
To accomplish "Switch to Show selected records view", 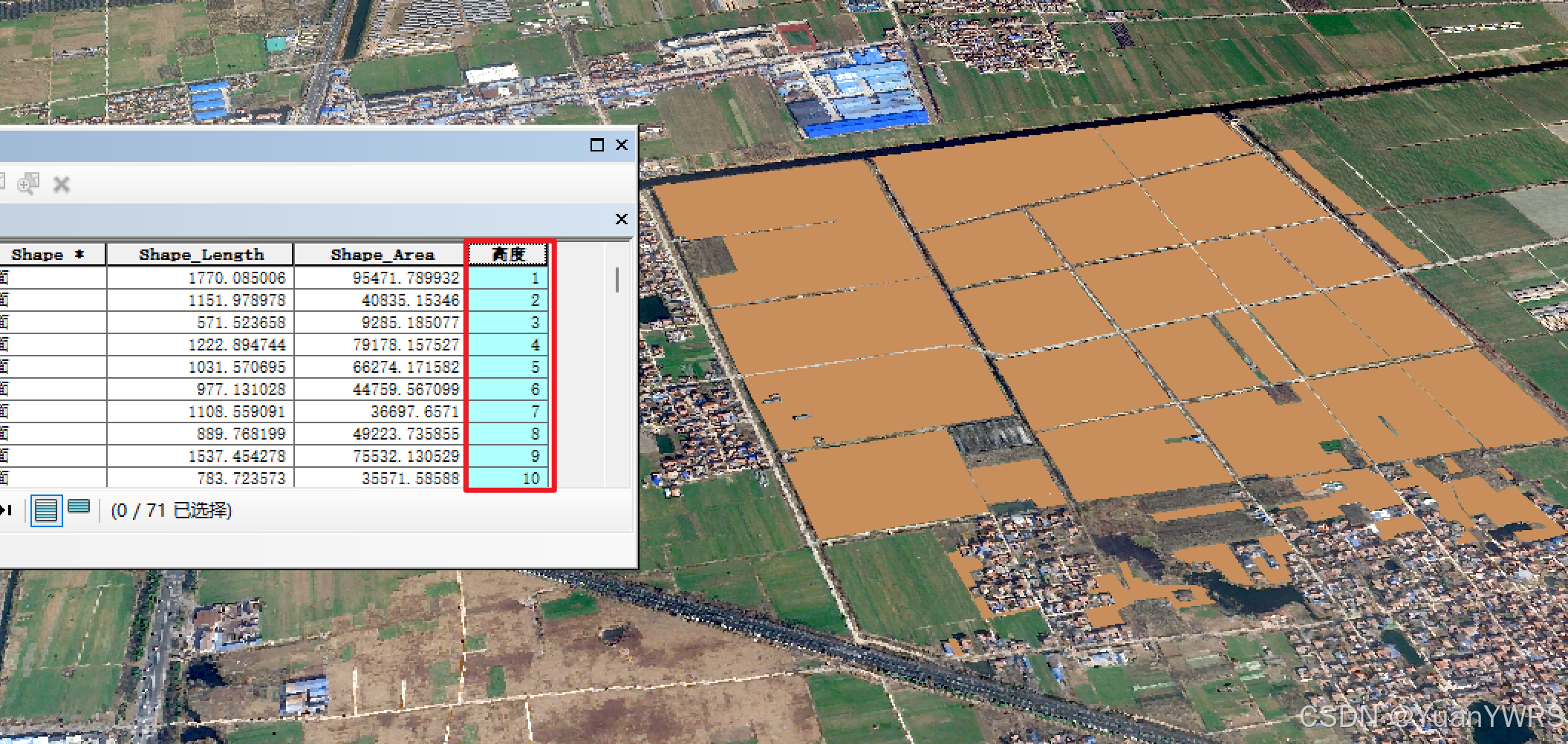I will pyautogui.click(x=79, y=507).
